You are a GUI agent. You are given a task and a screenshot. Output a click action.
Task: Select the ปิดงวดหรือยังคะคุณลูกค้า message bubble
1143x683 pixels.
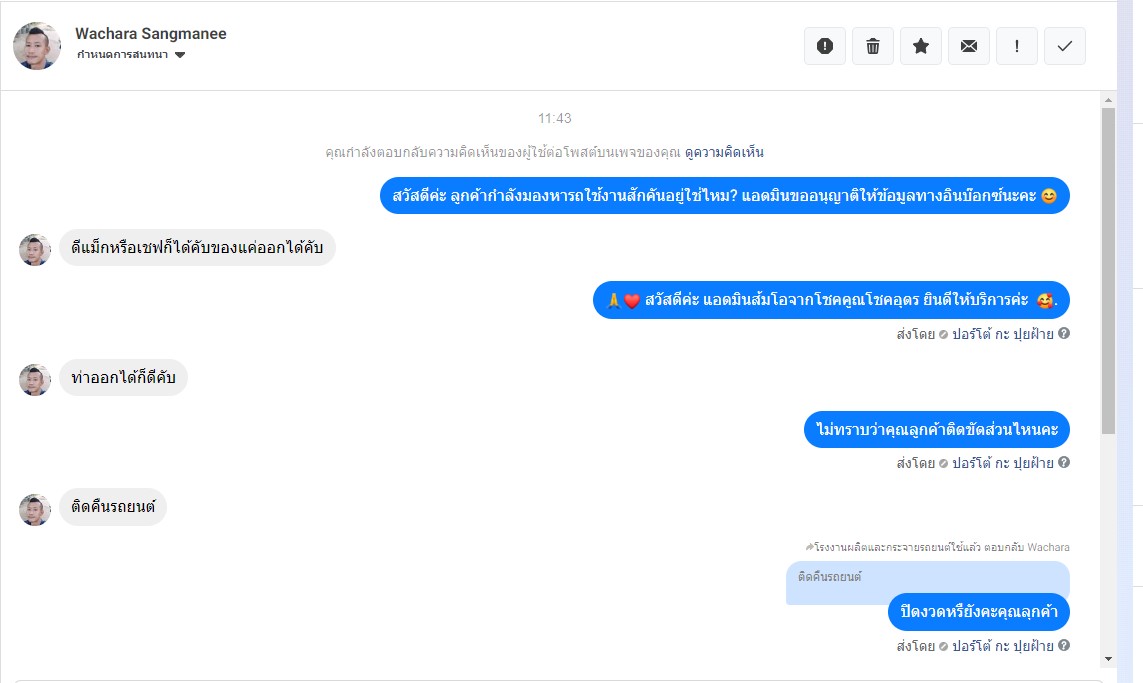click(978, 612)
